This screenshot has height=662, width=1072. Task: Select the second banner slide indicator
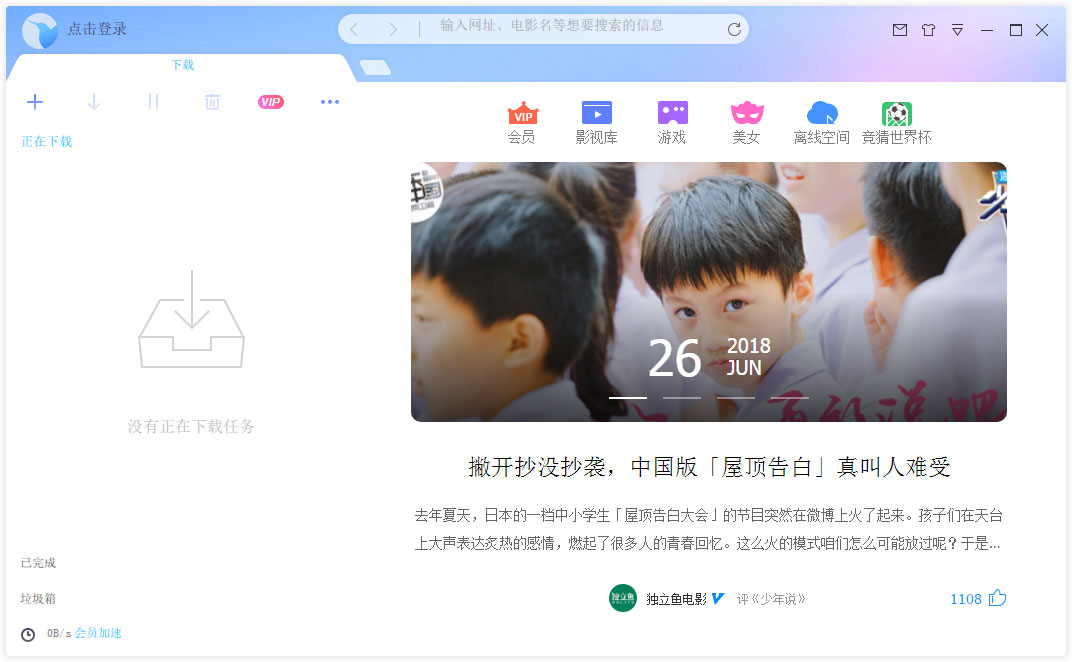[x=682, y=397]
